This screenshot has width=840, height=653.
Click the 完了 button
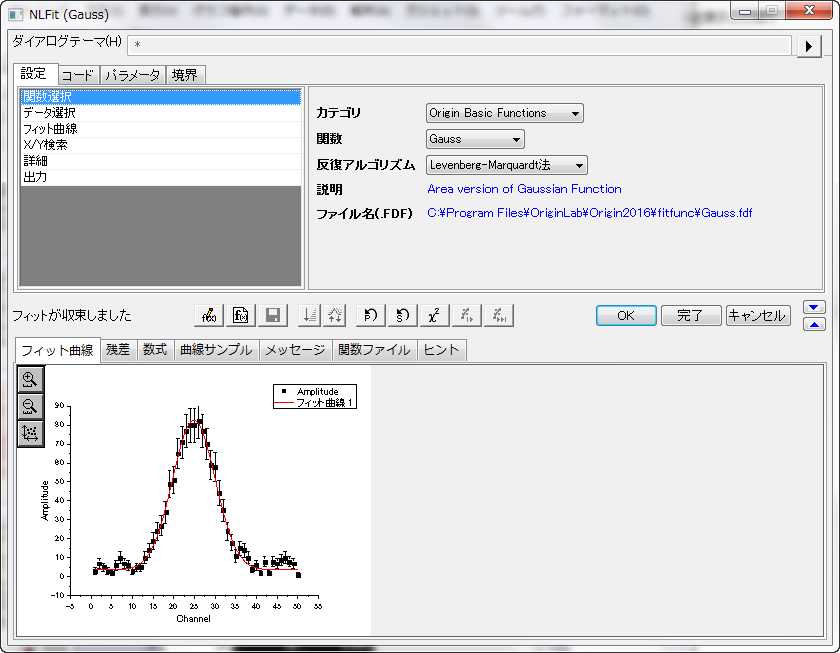coord(690,316)
